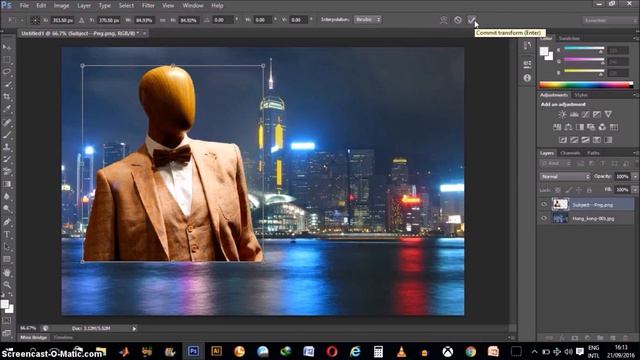Open the Window menu
The image size is (640, 360).
click(193, 6)
